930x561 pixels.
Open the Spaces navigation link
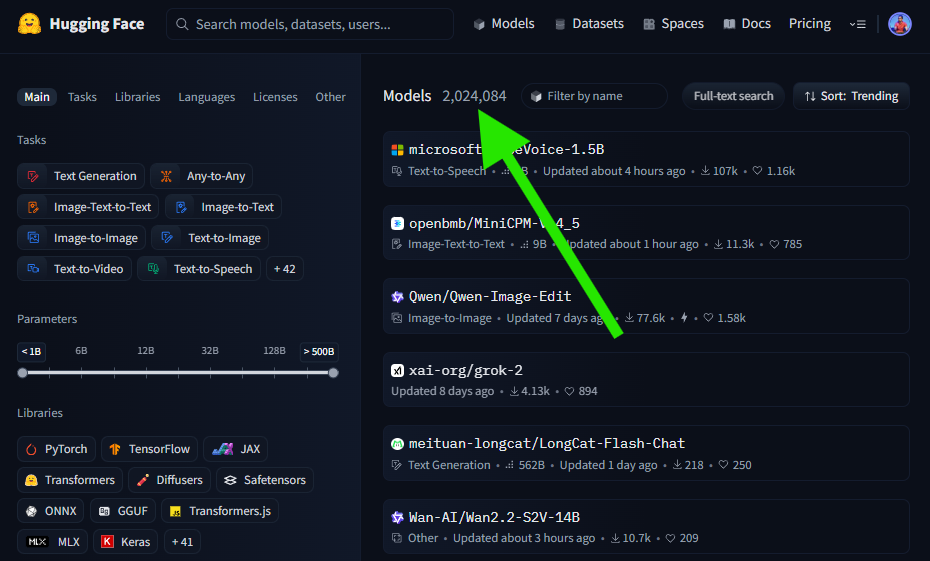[x=674, y=24]
